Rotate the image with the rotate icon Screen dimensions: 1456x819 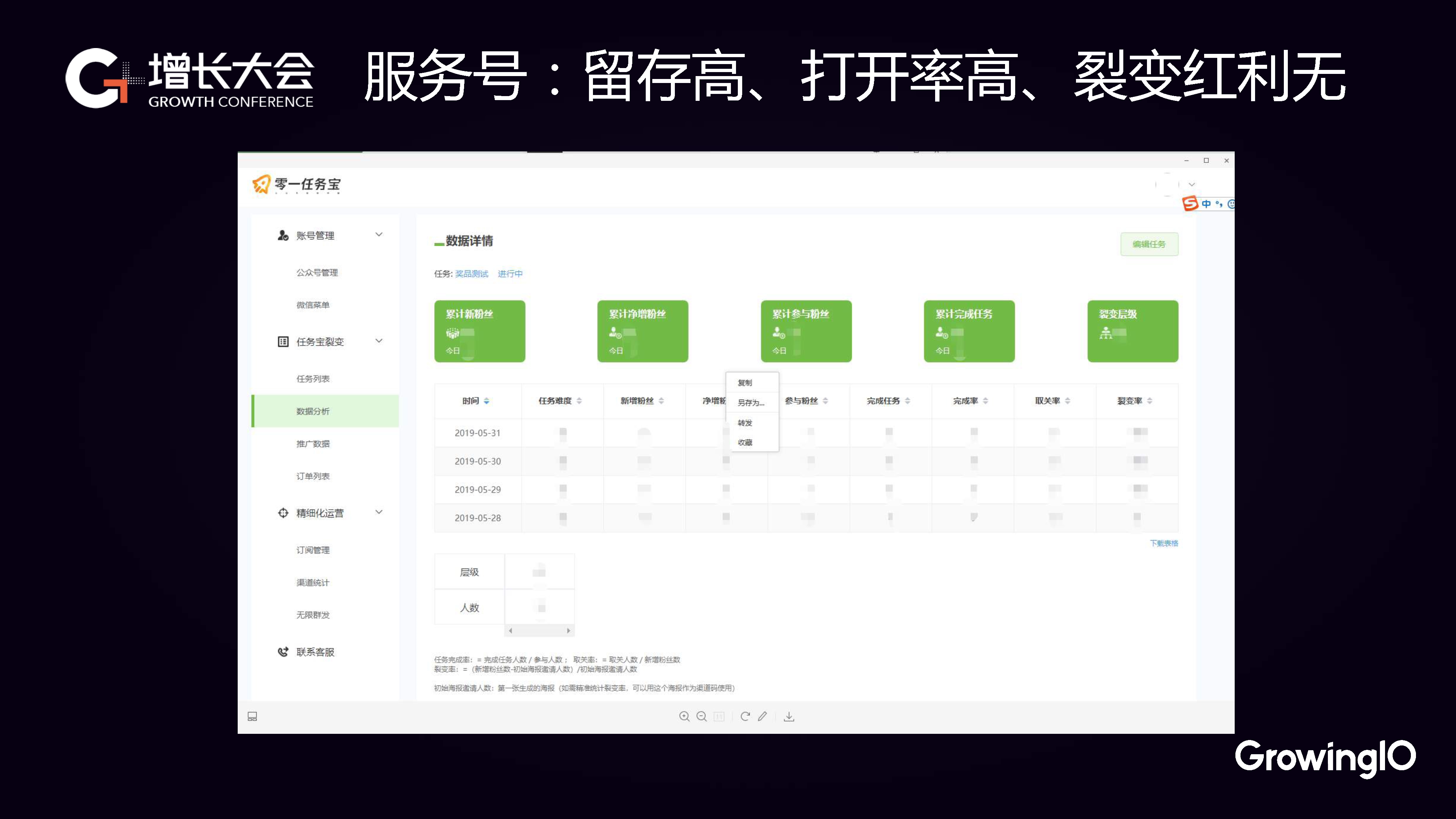coord(745,716)
